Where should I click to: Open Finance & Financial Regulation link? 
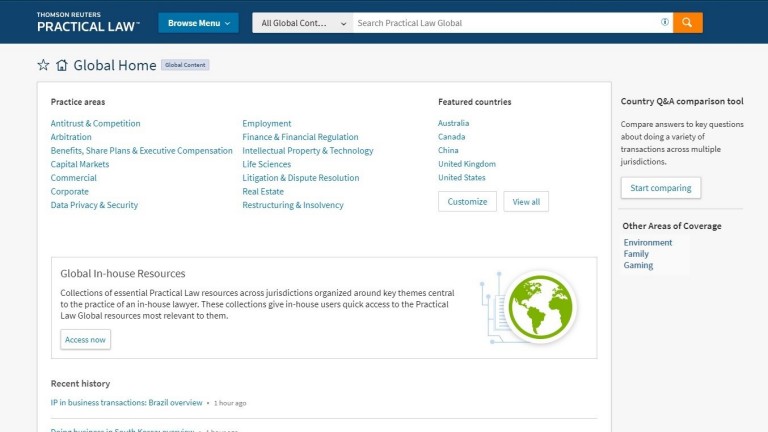300,137
